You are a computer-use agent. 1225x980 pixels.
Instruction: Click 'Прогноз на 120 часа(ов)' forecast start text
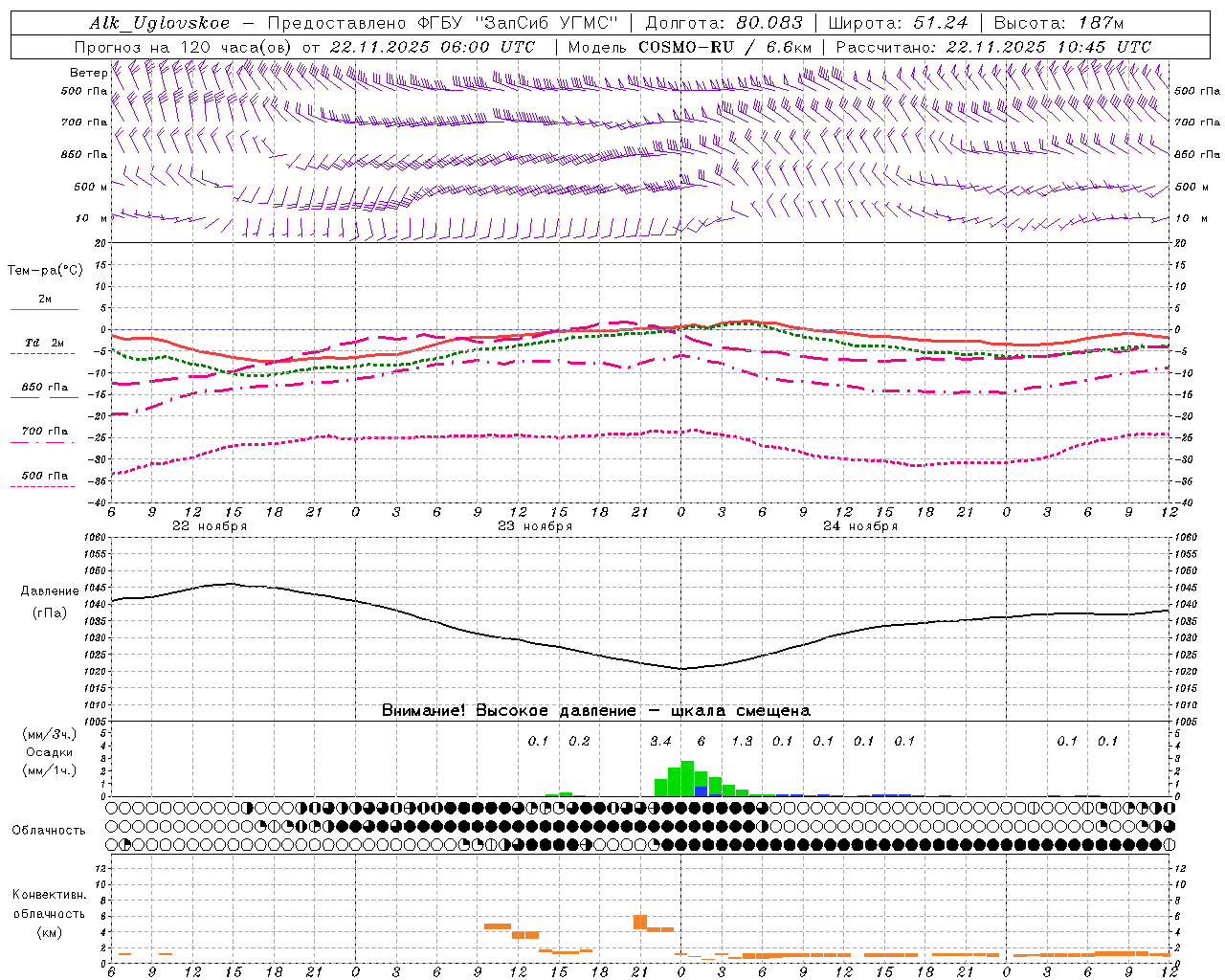(185, 47)
